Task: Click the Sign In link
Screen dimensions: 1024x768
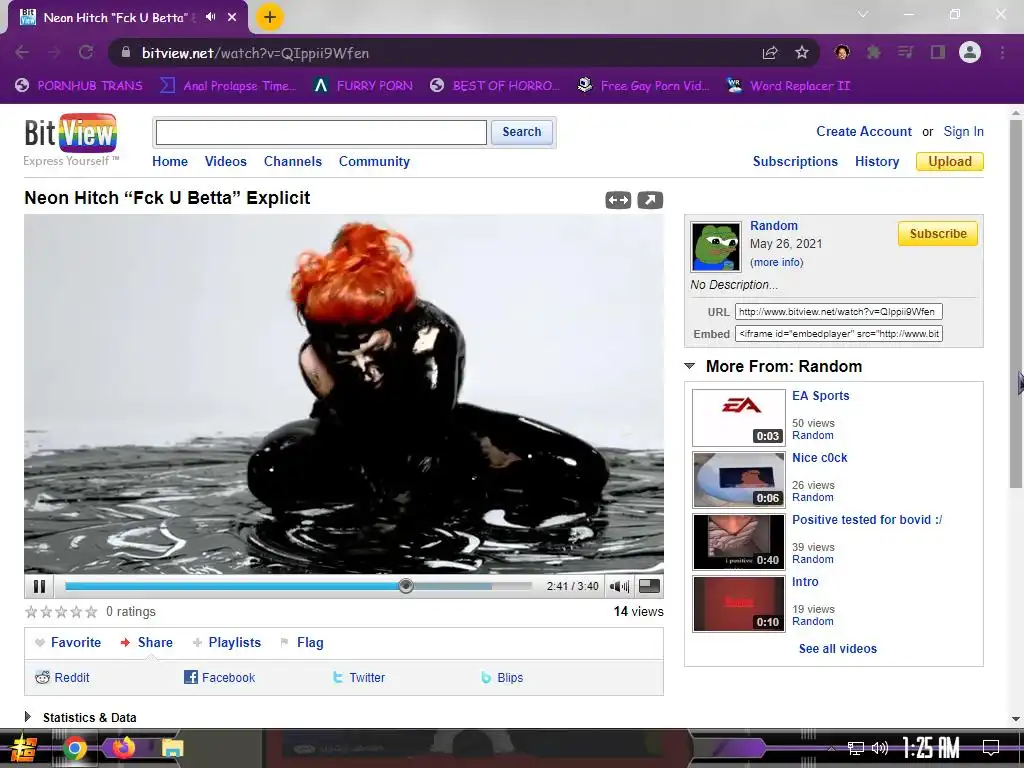Action: tap(963, 131)
